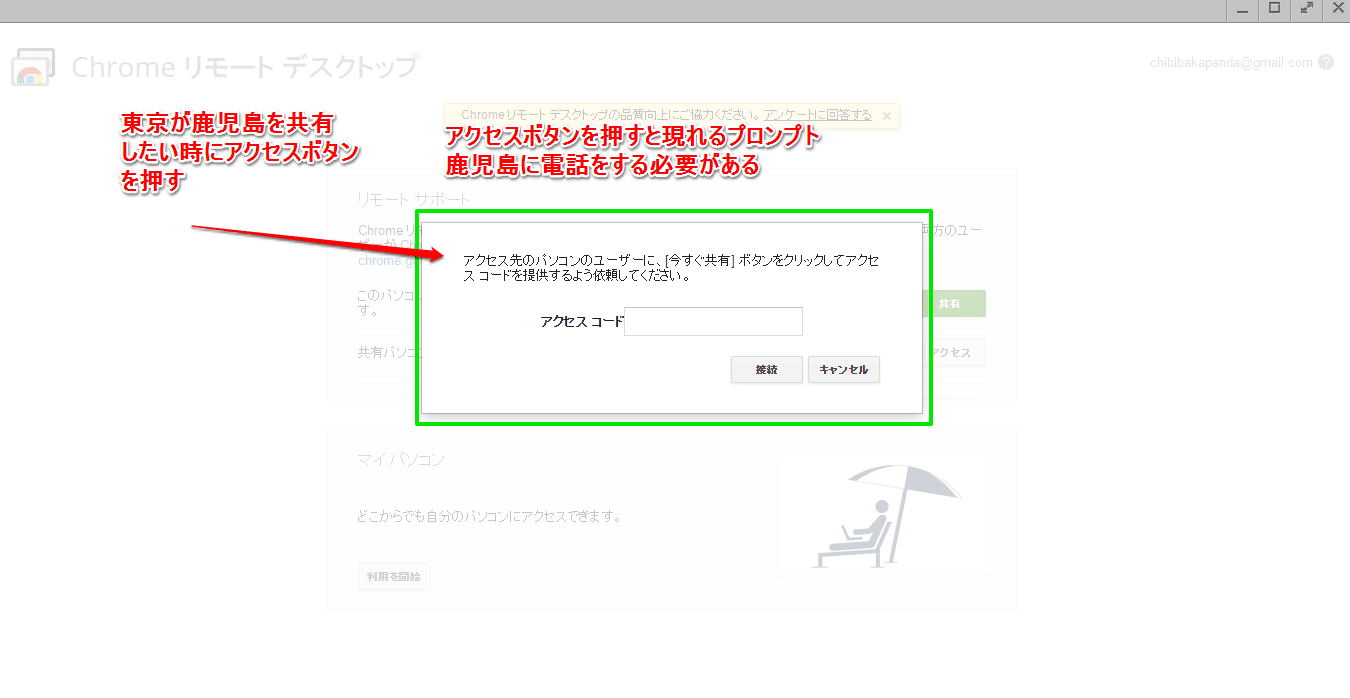Focus the アクセス コード input field
This screenshot has height=698, width=1350.
pyautogui.click(x=713, y=322)
